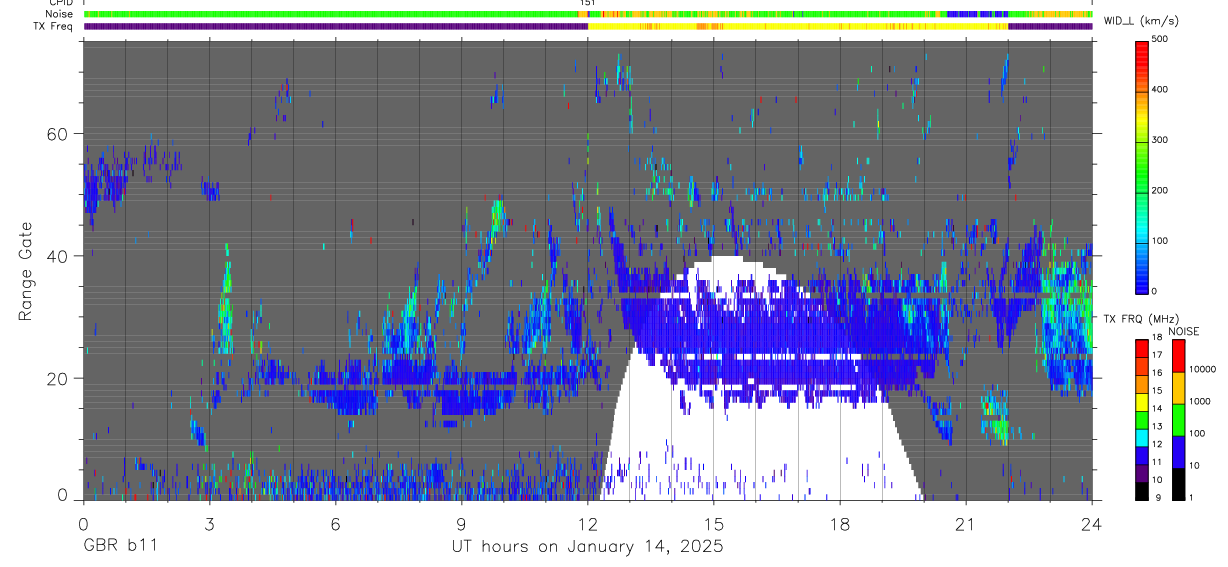Click the red top of width colorbar
The height and width of the screenshot is (567, 1228).
1141,52
